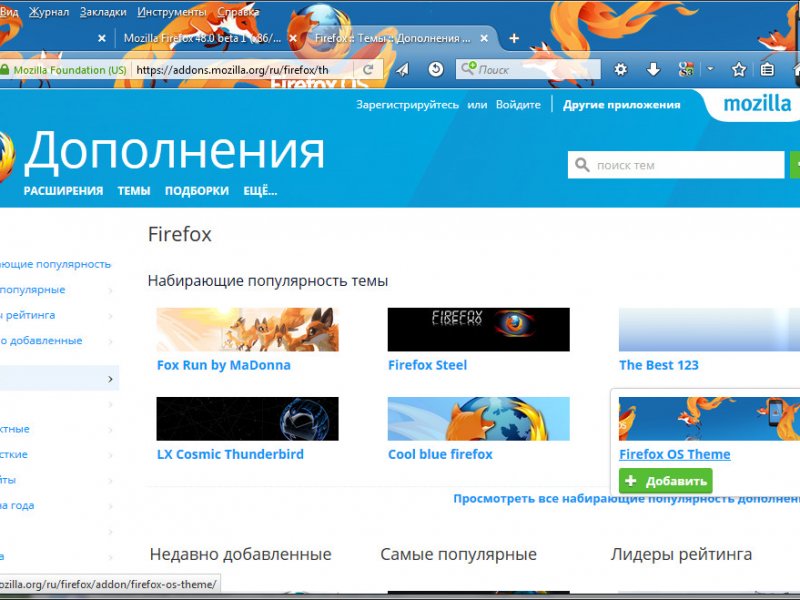The image size is (800, 600).
Task: Bookmark this page with the star icon
Action: [739, 69]
